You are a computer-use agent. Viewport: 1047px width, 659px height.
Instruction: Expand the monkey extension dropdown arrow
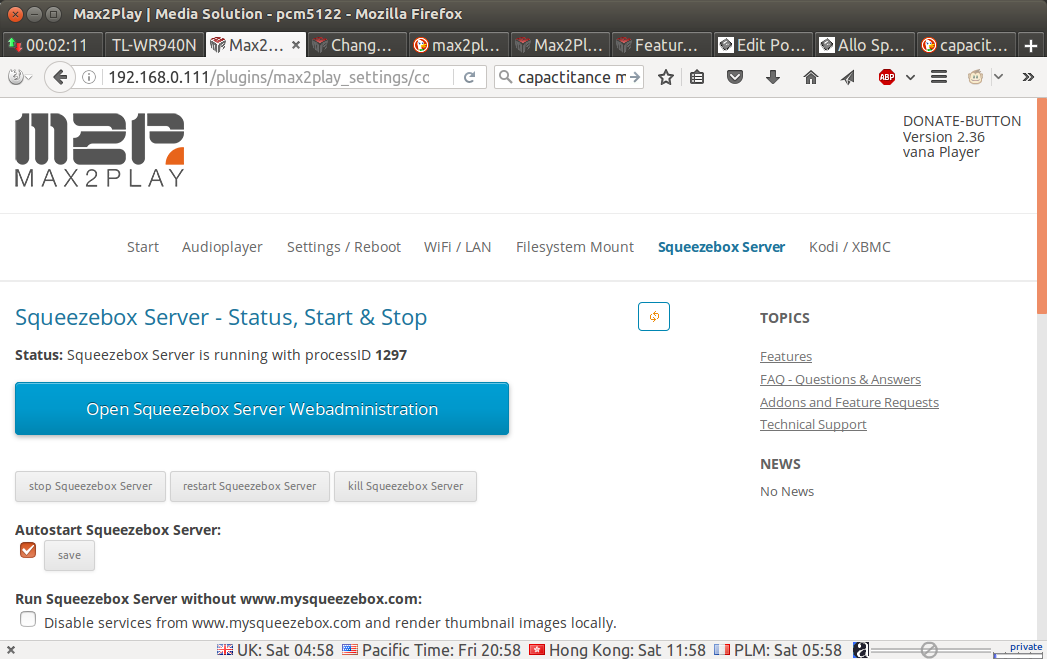tap(998, 77)
